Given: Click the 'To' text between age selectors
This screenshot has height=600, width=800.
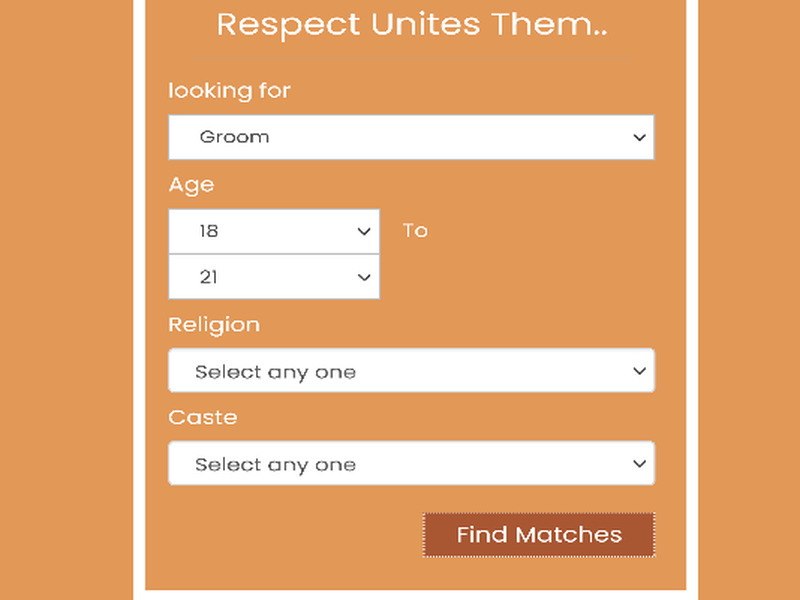Looking at the screenshot, I should coord(416,230).
